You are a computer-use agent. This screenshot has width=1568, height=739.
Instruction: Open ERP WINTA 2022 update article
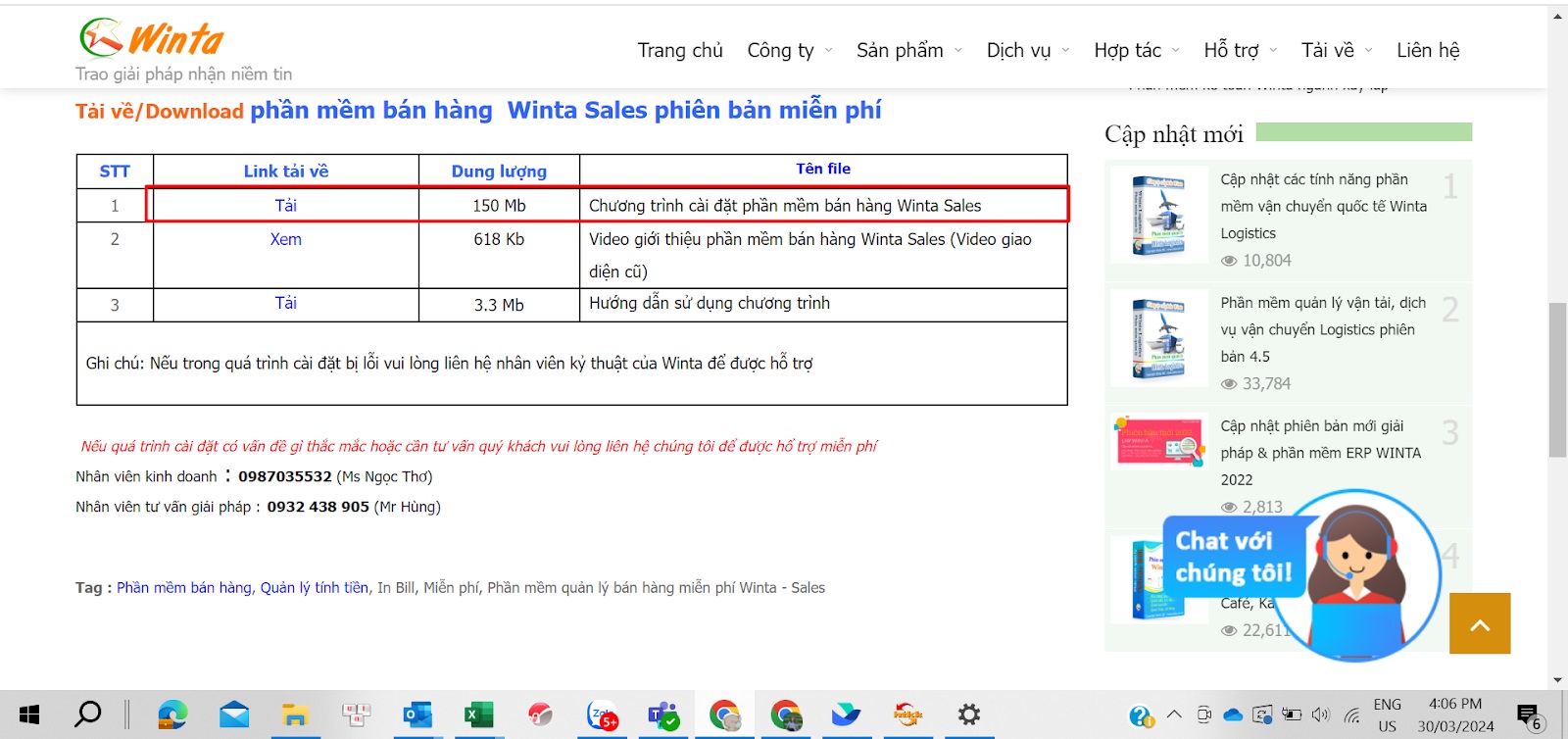click(1320, 453)
